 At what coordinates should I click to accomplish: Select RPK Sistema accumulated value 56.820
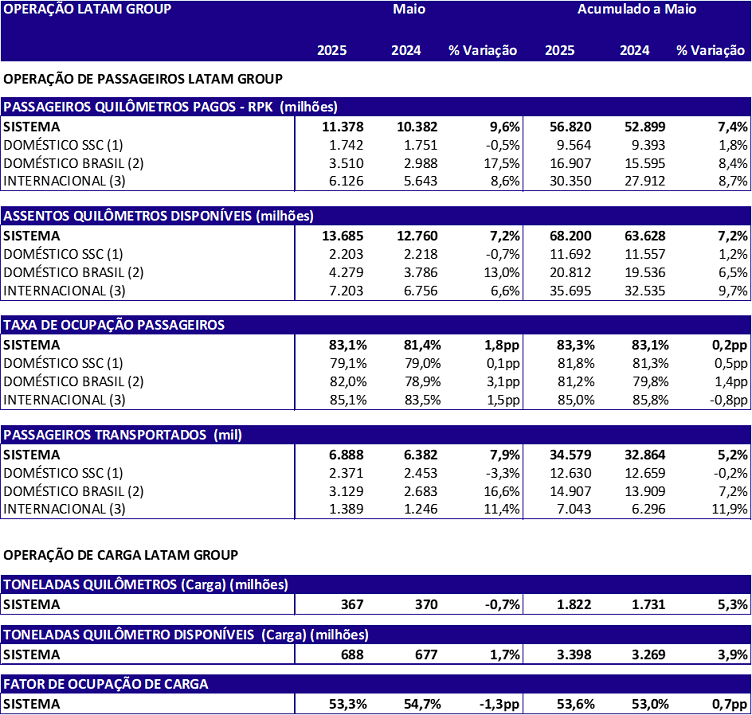pyautogui.click(x=570, y=127)
